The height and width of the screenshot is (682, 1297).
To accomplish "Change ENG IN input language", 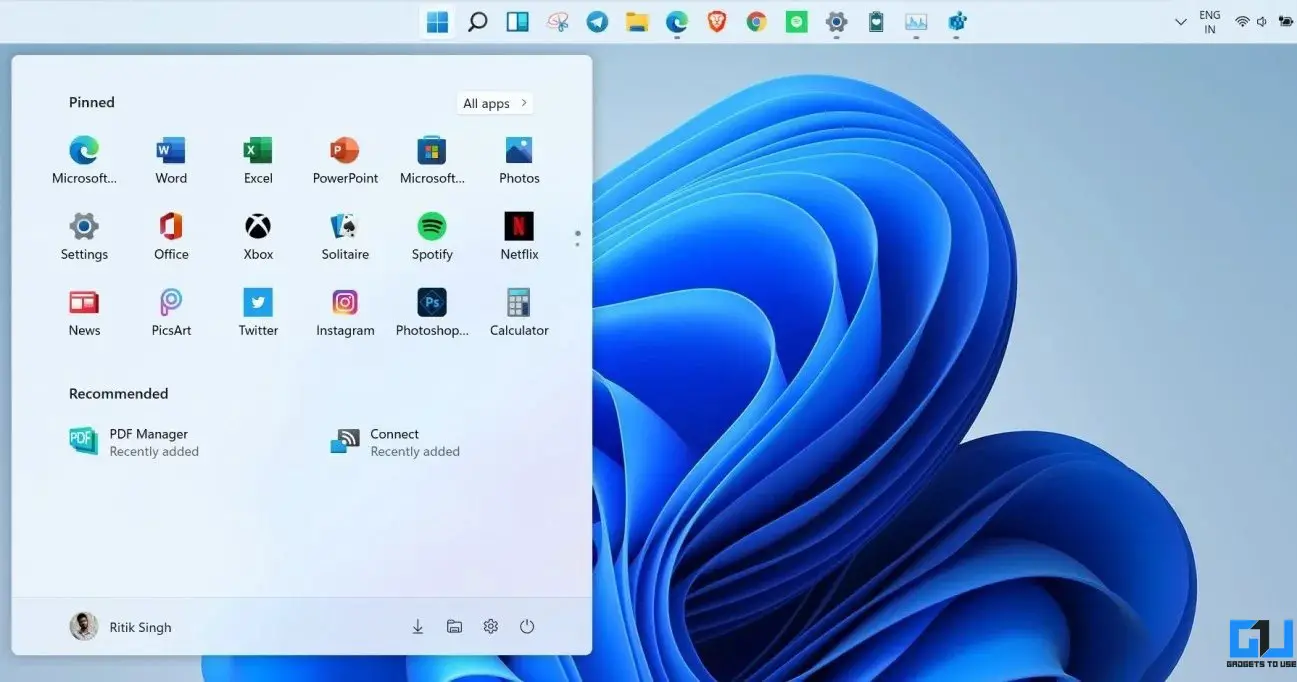I will click(x=1210, y=22).
